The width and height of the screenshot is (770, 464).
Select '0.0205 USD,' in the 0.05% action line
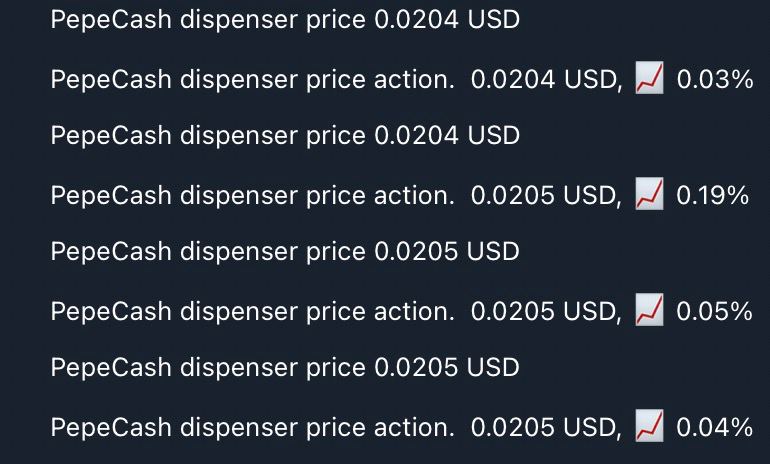547,311
